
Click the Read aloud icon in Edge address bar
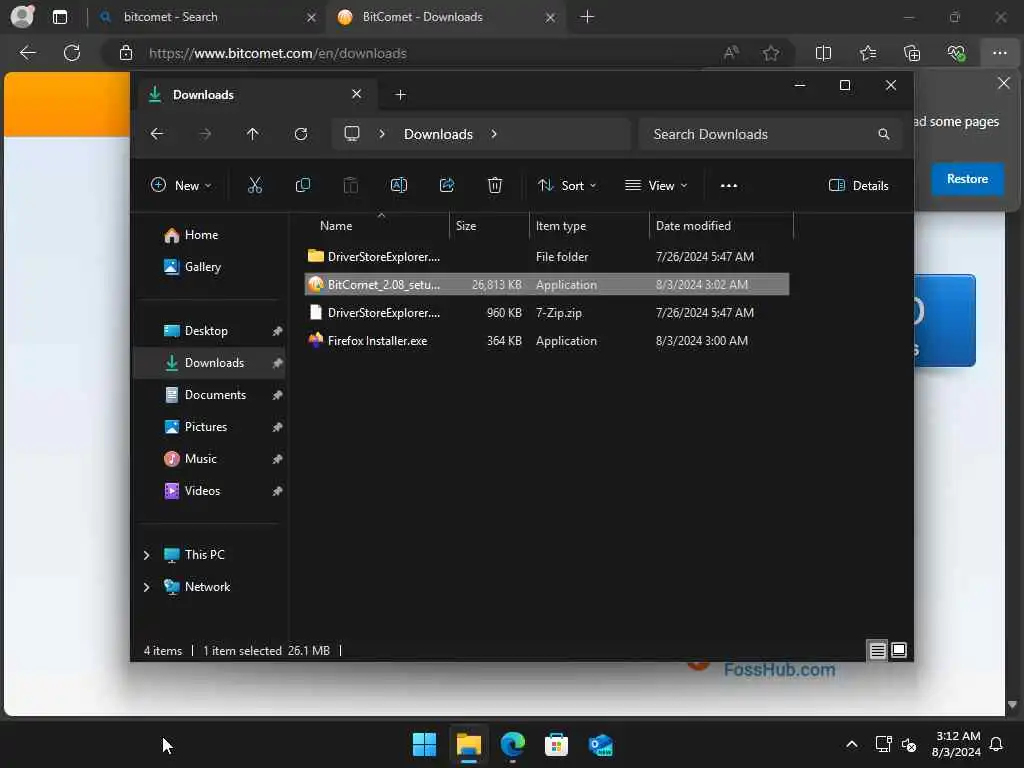click(731, 53)
